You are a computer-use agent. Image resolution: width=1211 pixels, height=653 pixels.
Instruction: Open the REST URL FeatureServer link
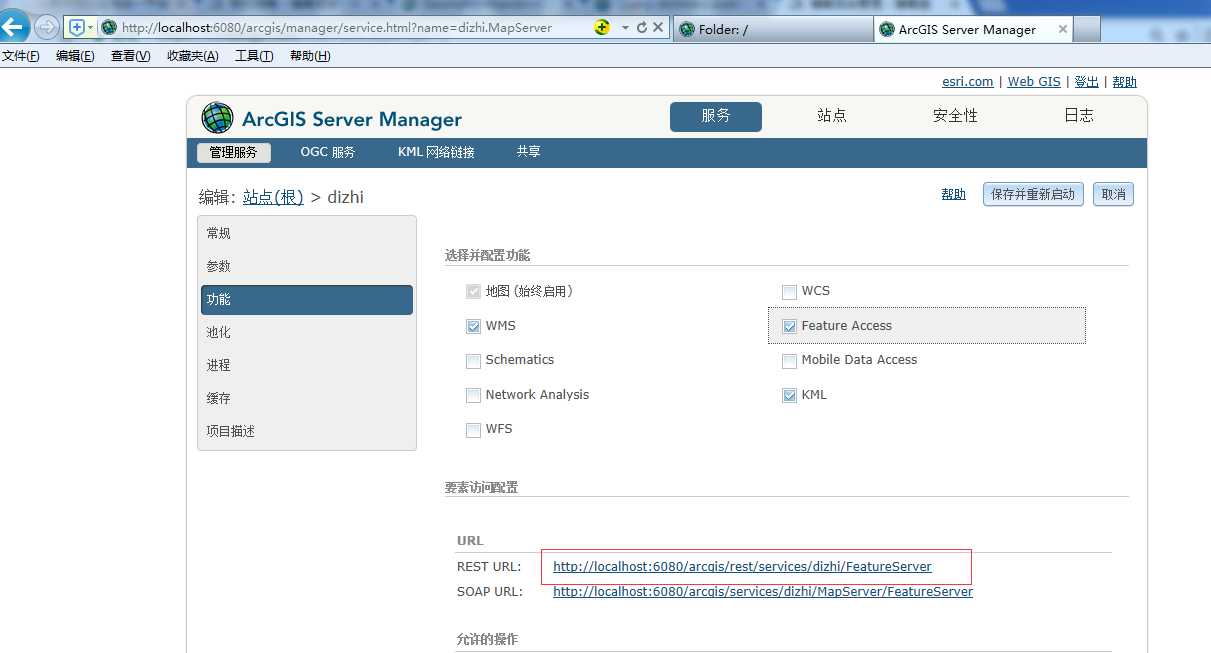point(742,567)
